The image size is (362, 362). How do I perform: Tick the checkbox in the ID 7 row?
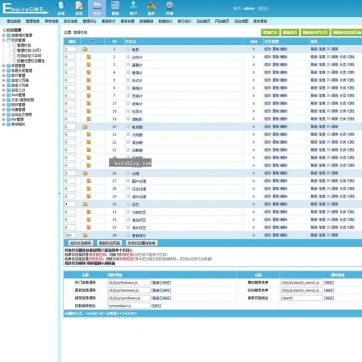tap(128, 95)
